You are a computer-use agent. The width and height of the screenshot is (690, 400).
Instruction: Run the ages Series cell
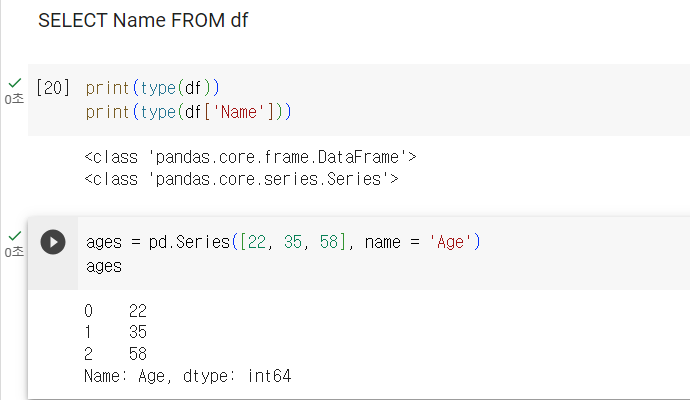click(53, 242)
